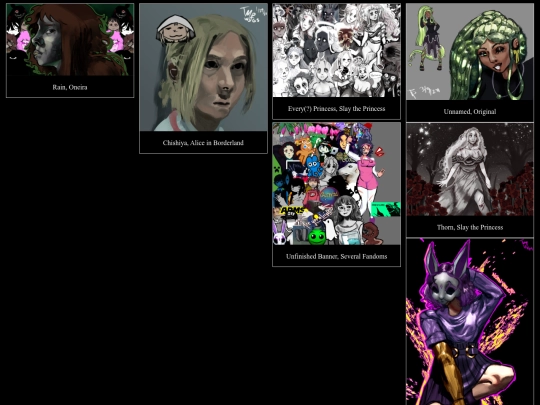The image size is (540, 405).
Task: Click the caption 'Unnamed, Original'
Action: click(470, 112)
